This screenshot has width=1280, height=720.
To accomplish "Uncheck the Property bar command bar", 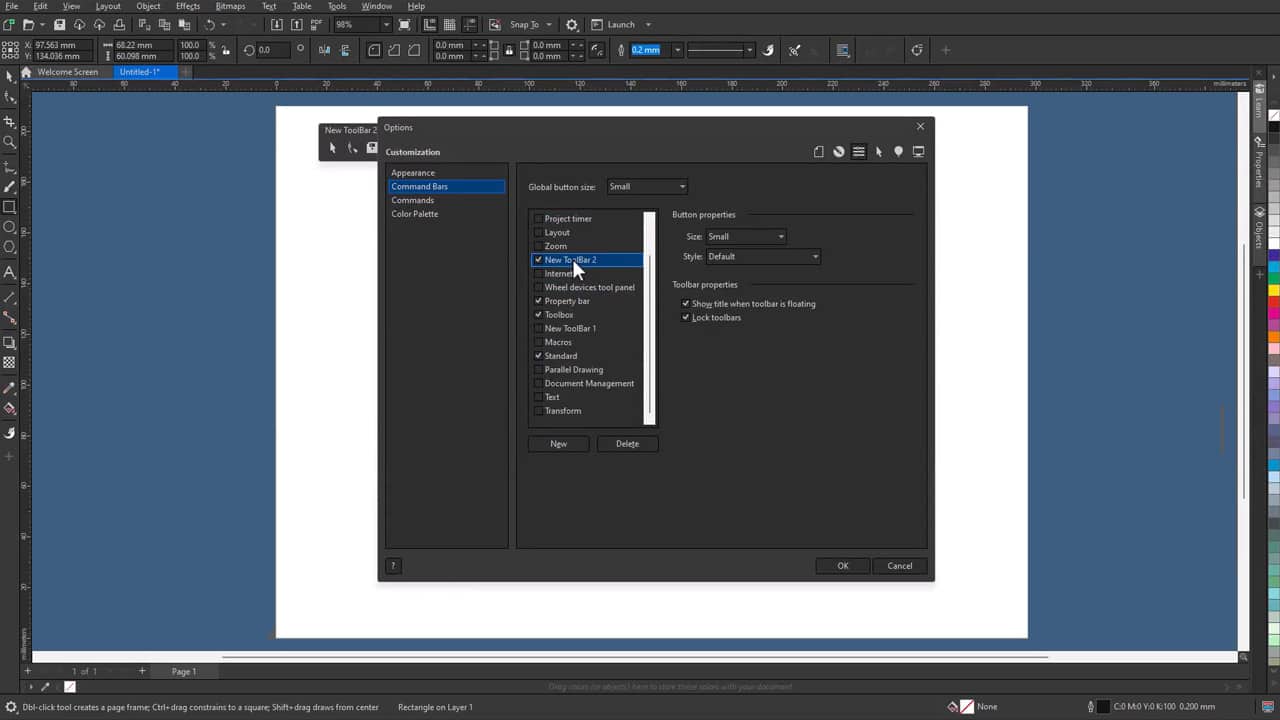I will click(539, 301).
